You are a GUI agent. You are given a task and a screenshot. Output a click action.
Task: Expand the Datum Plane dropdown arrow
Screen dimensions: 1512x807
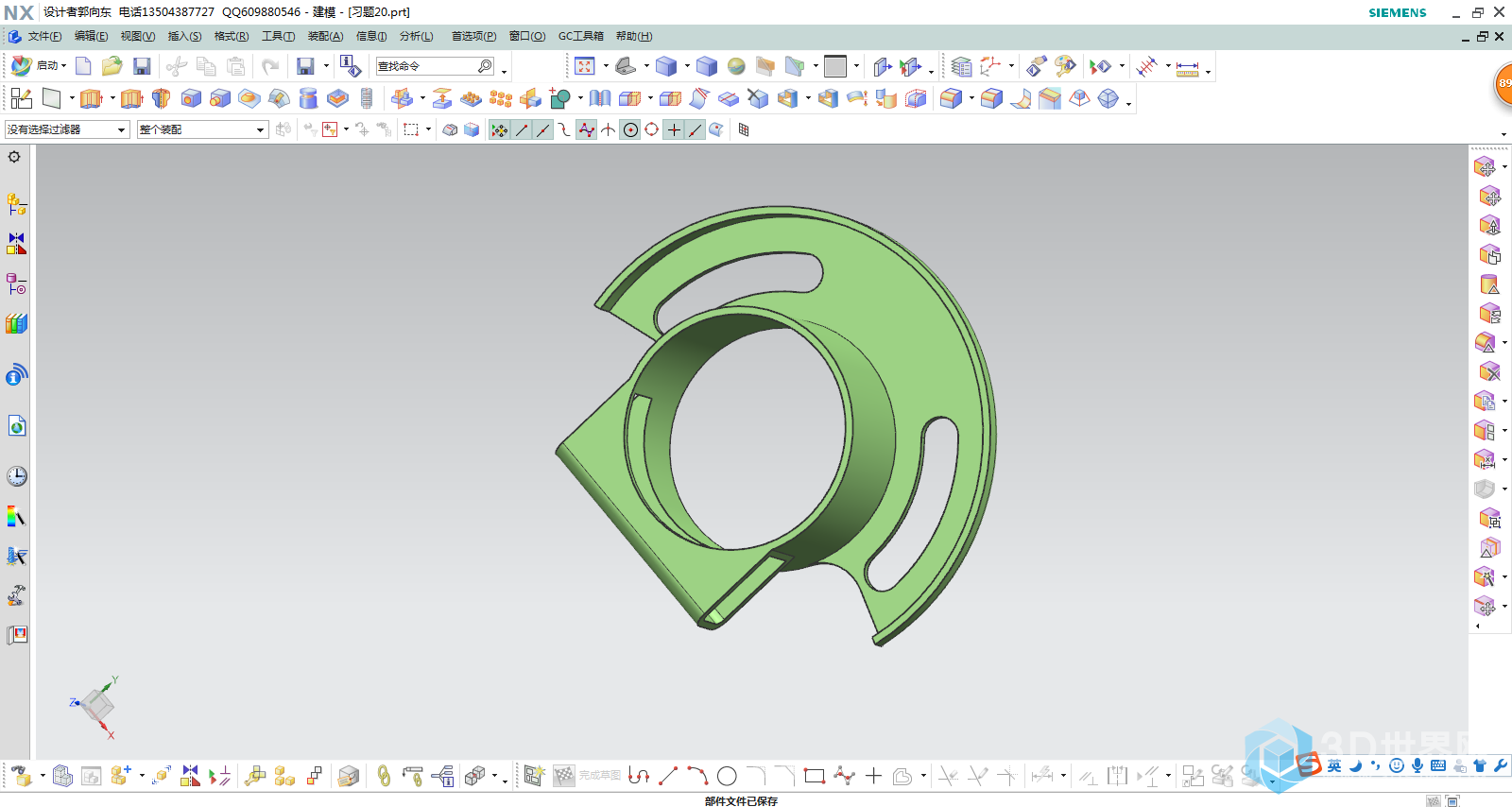72,98
